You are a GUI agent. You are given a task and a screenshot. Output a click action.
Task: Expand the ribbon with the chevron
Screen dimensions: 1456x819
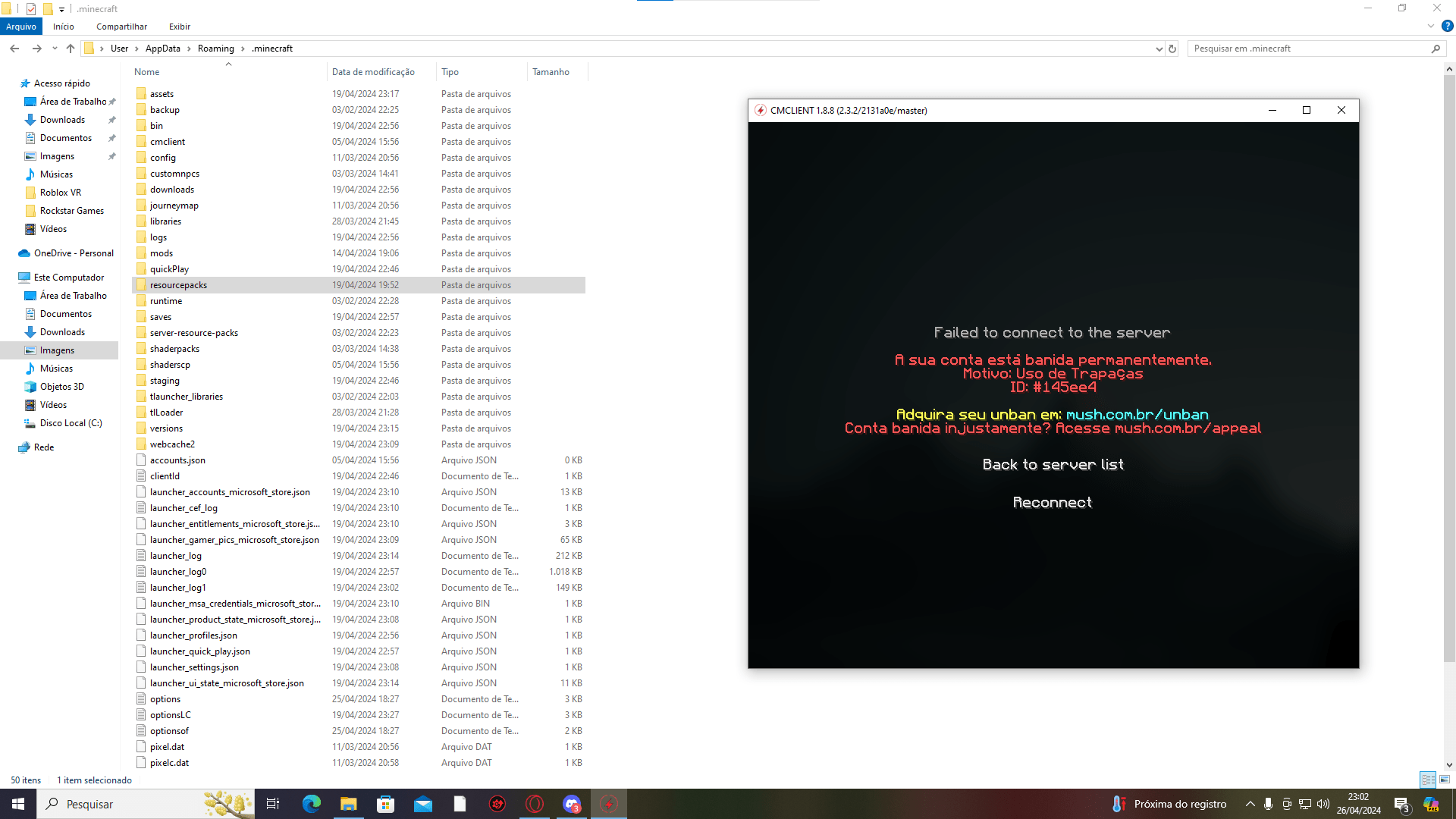click(x=1431, y=26)
